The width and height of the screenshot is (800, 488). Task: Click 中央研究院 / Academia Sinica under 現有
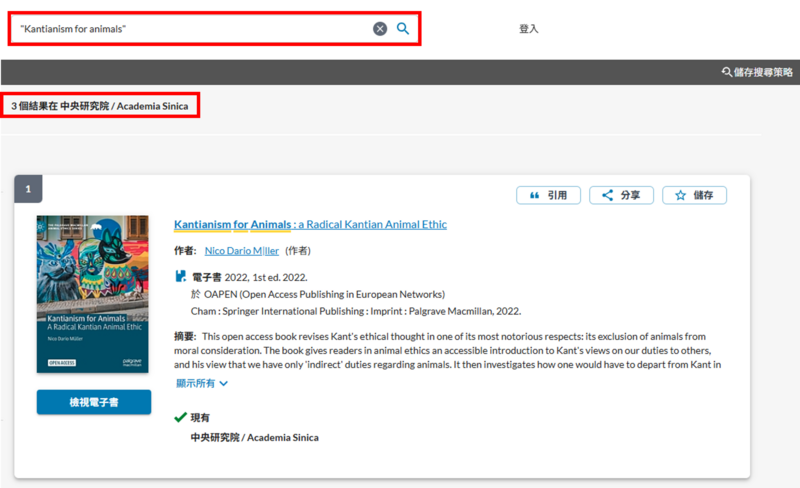point(254,438)
